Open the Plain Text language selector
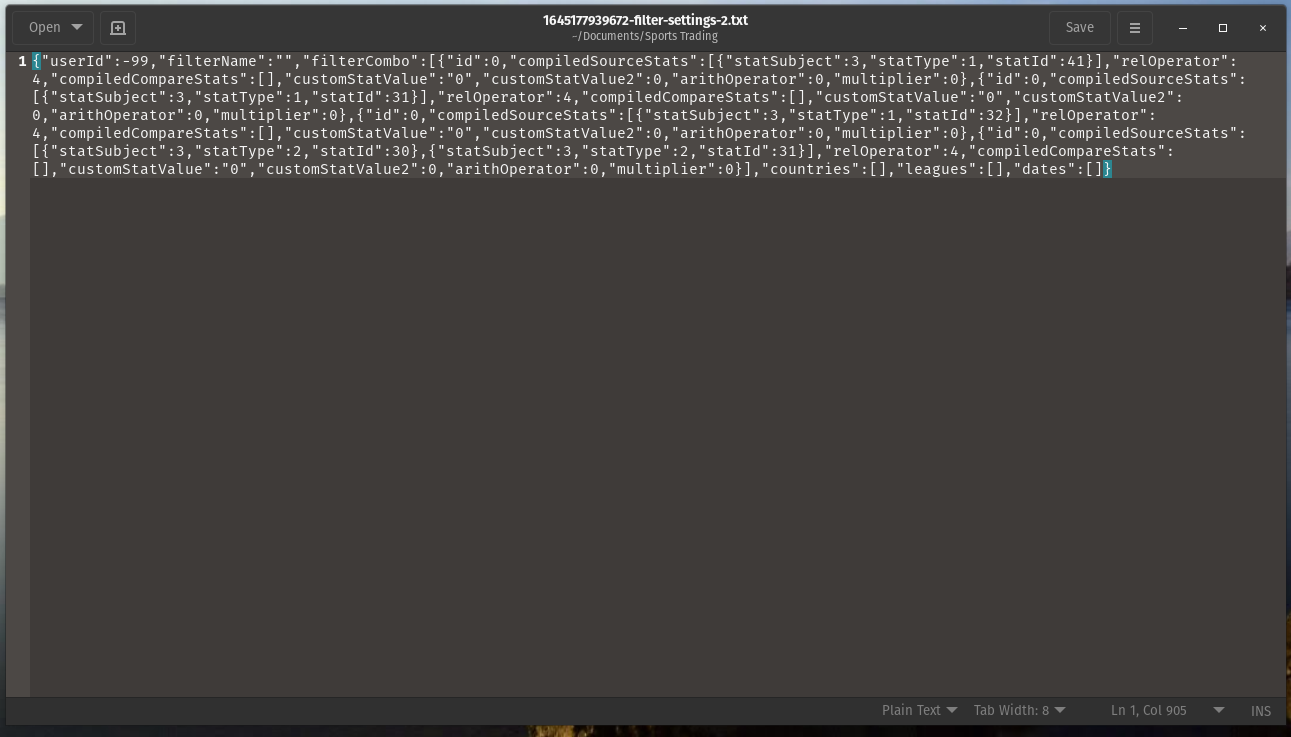Screen dimensions: 1291x737 (919, 710)
